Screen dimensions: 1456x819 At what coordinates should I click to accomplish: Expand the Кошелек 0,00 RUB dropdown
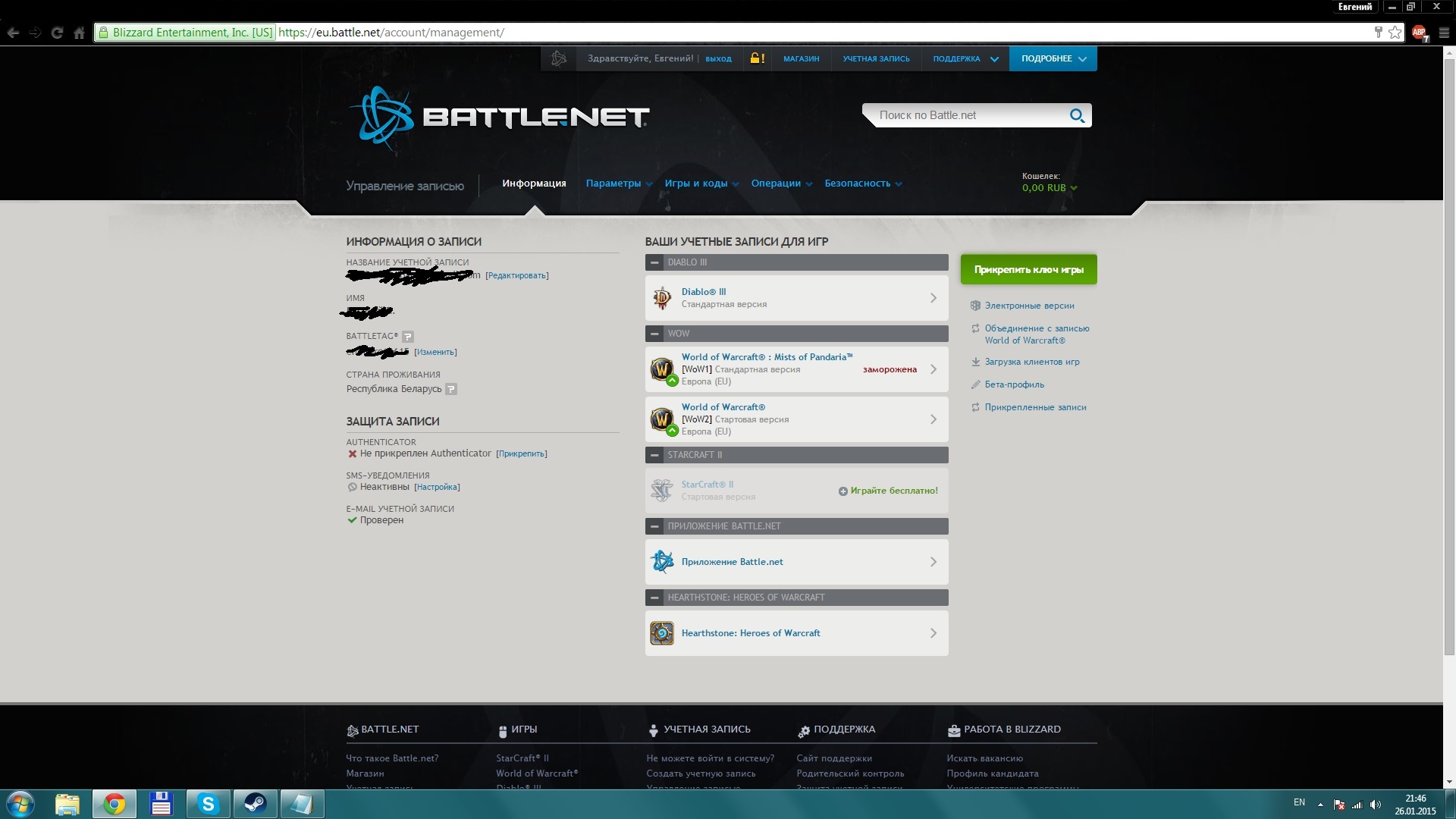pos(1050,188)
